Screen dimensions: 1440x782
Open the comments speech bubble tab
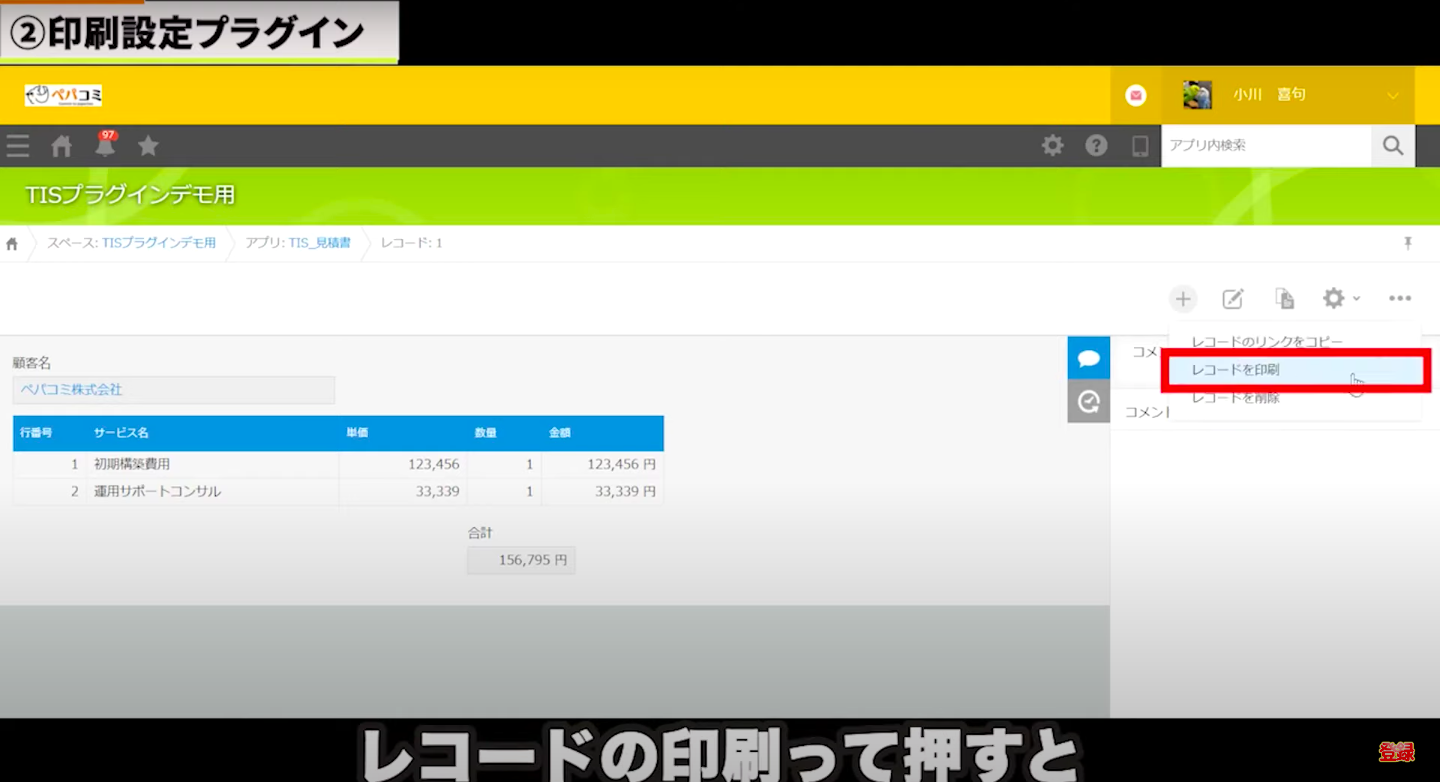coord(1088,358)
